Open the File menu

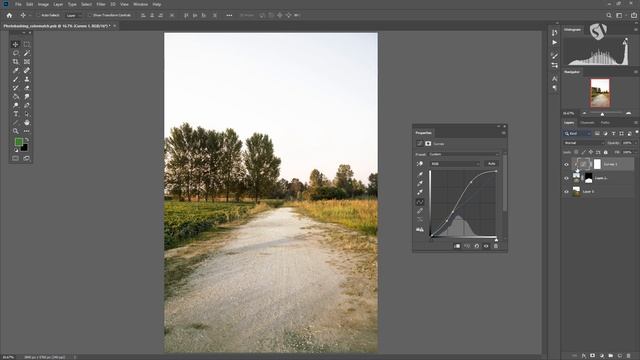tap(18, 4)
